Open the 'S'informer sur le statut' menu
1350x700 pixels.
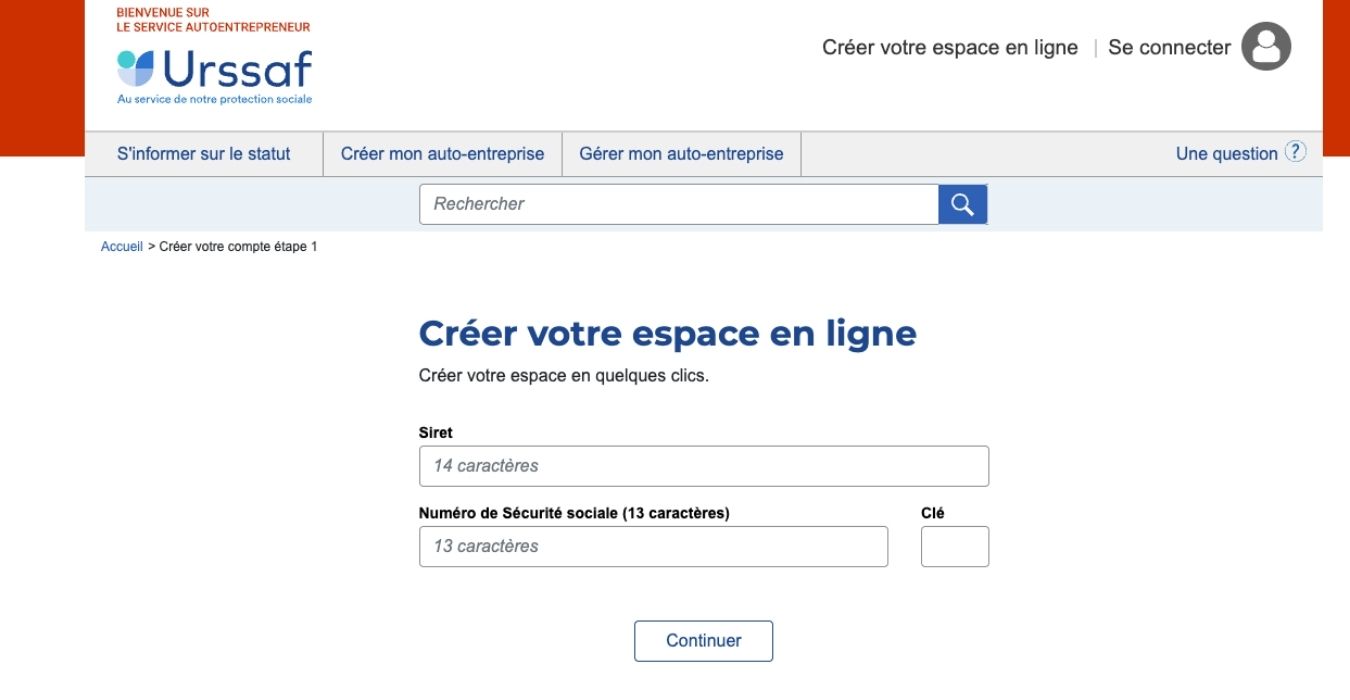click(203, 153)
